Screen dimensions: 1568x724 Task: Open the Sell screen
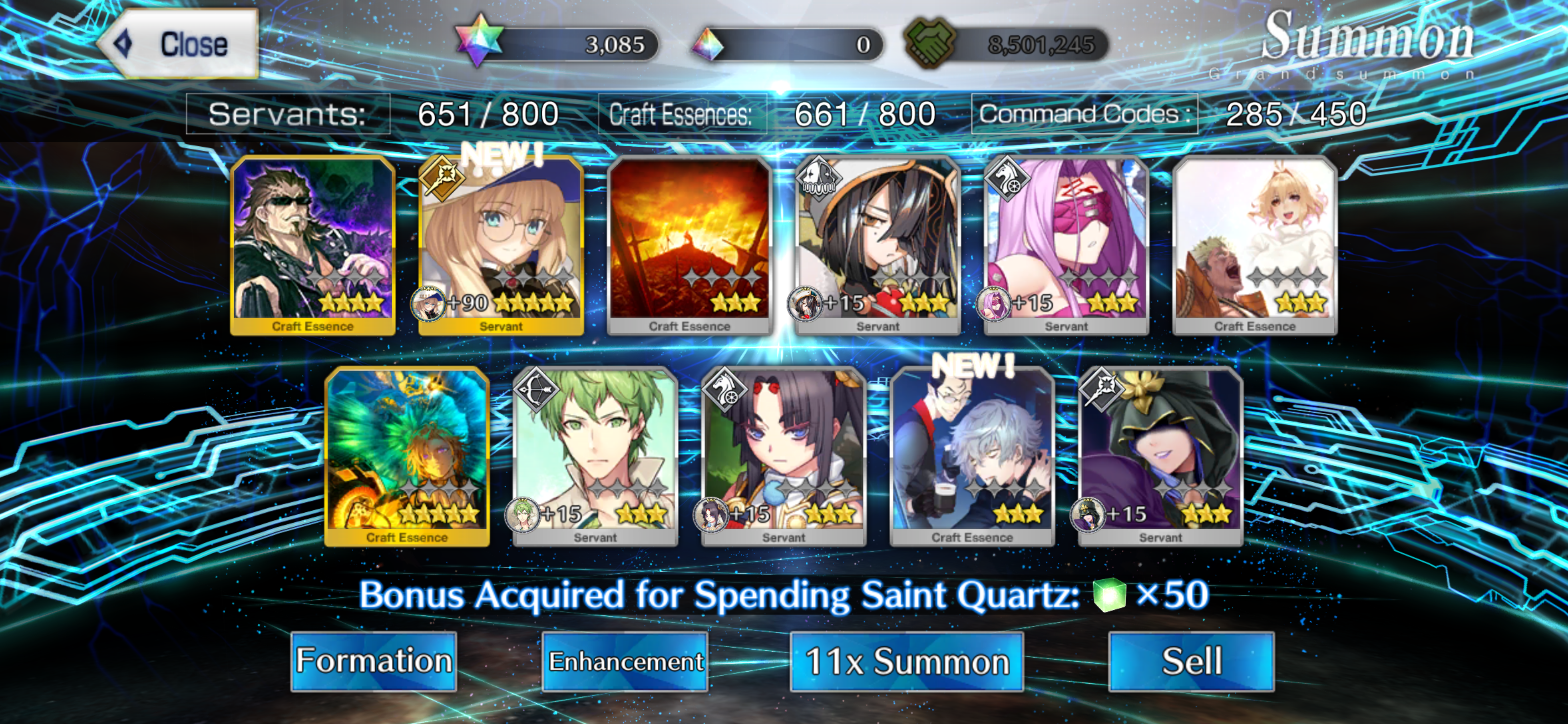click(1191, 661)
